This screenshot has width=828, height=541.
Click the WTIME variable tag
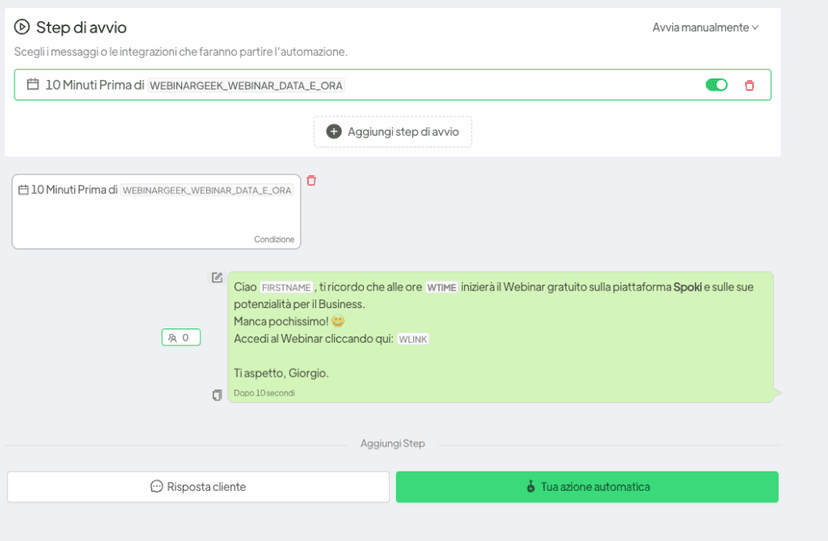coord(441,288)
